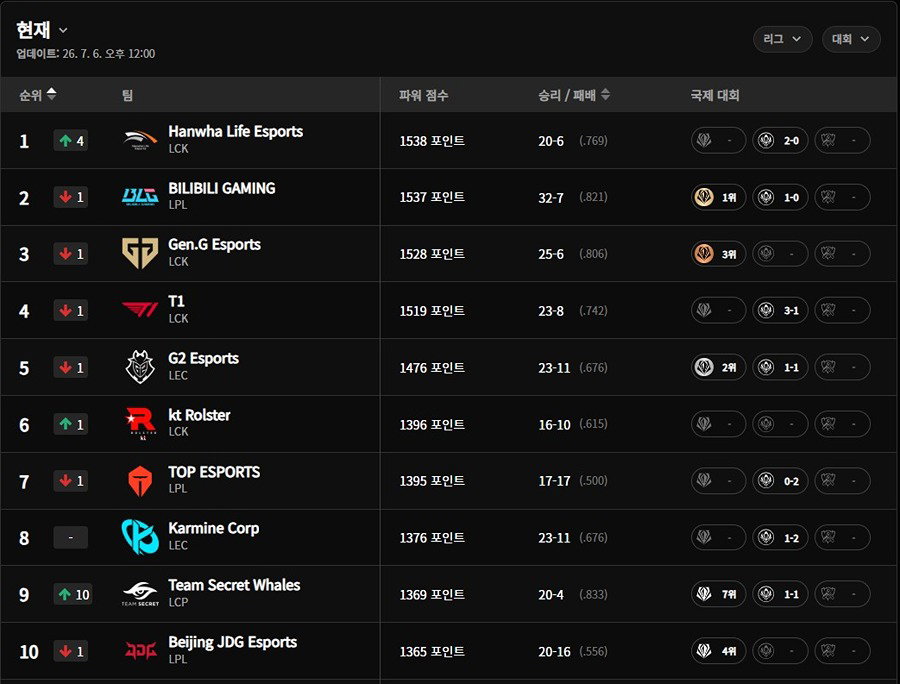The width and height of the screenshot is (900, 684).
Task: Sort the table by 순위 rank arrows
Action: click(52, 94)
